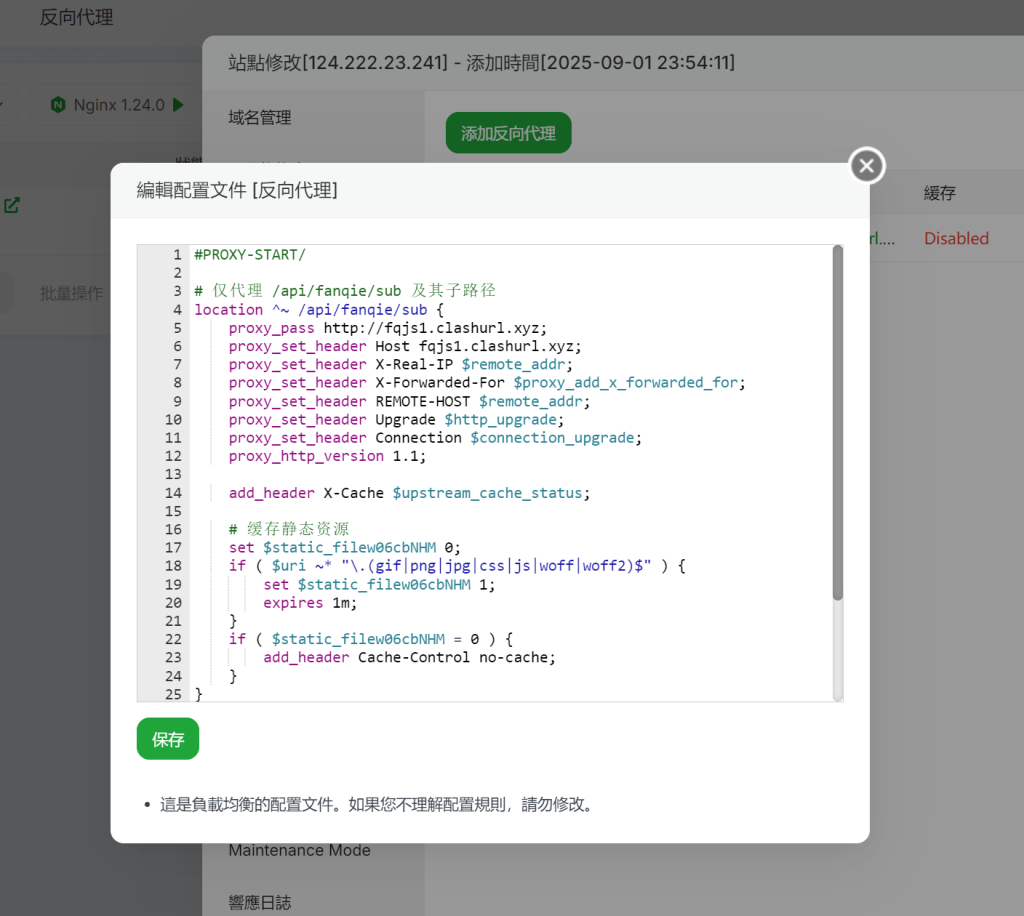1024x916 pixels.
Task: Click the Disabled cache status text
Action: [956, 238]
